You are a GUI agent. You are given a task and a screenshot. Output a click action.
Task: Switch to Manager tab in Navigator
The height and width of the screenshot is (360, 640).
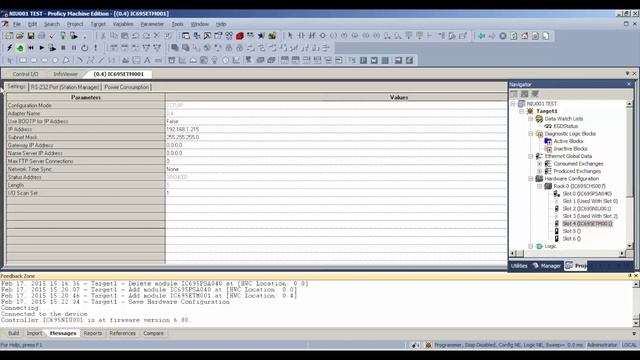547,266
